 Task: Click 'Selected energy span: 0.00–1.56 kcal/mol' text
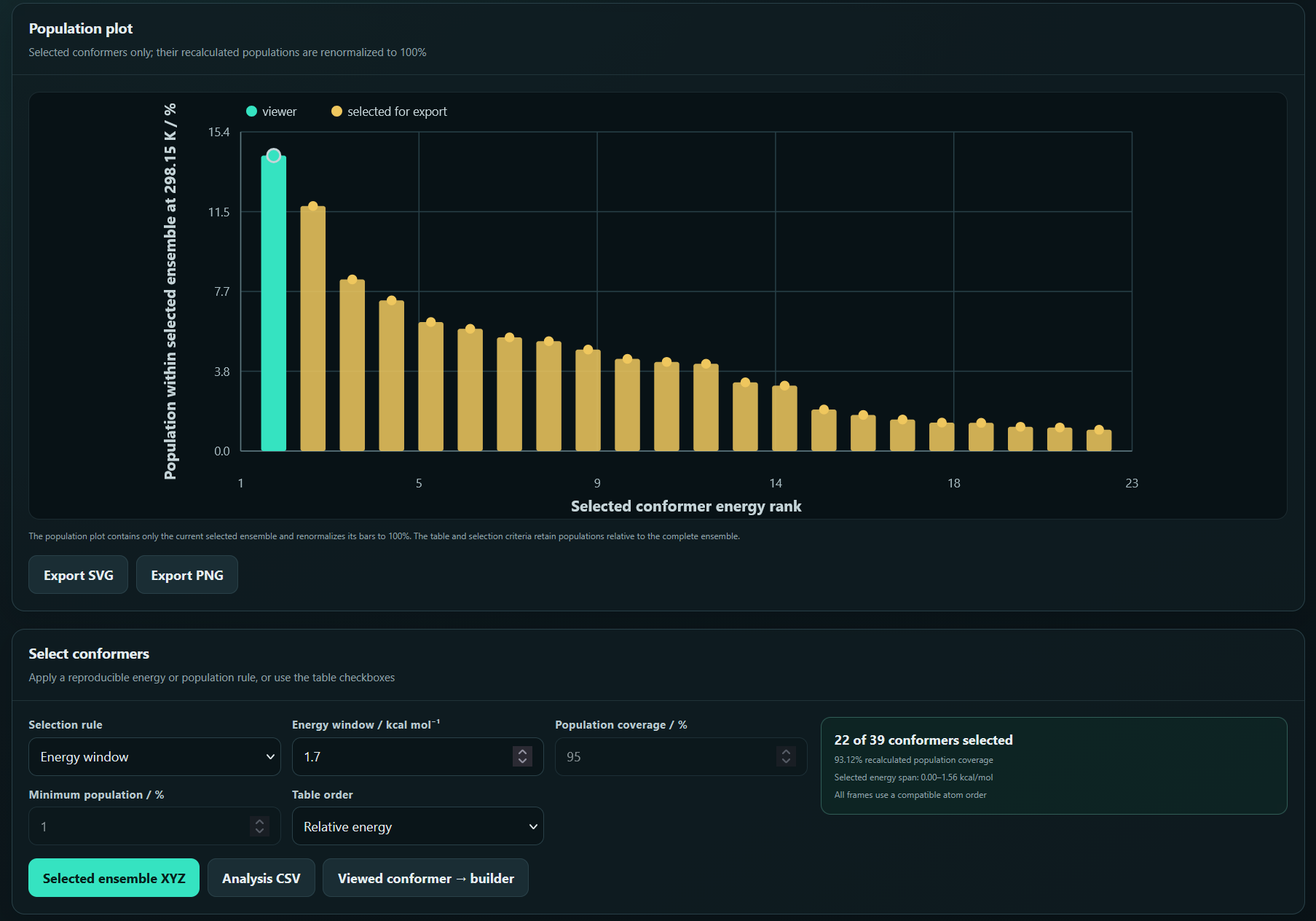(x=914, y=777)
